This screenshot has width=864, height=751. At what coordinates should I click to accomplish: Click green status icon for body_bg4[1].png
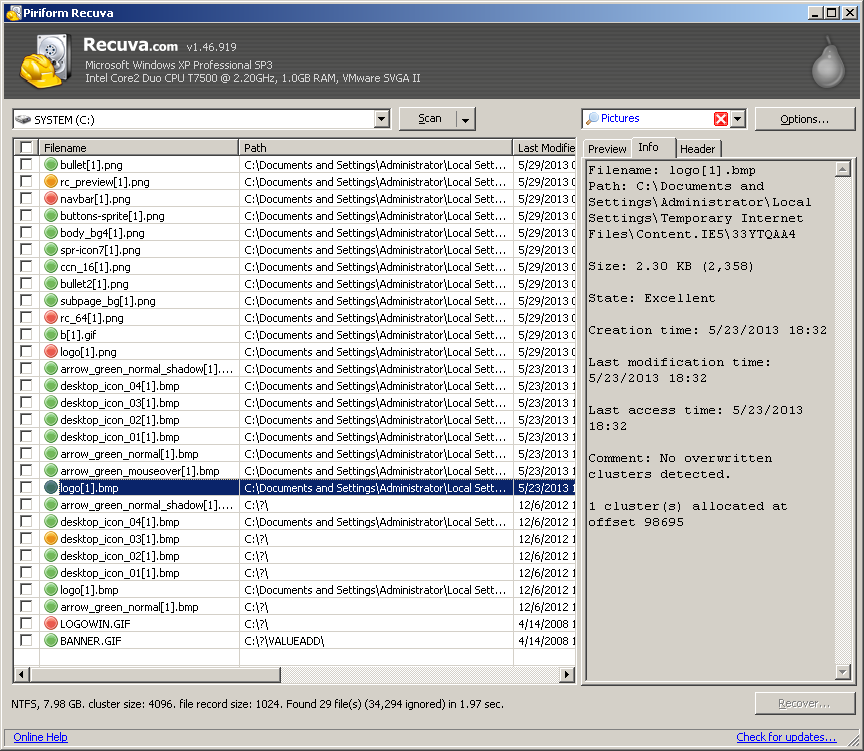(x=51, y=233)
